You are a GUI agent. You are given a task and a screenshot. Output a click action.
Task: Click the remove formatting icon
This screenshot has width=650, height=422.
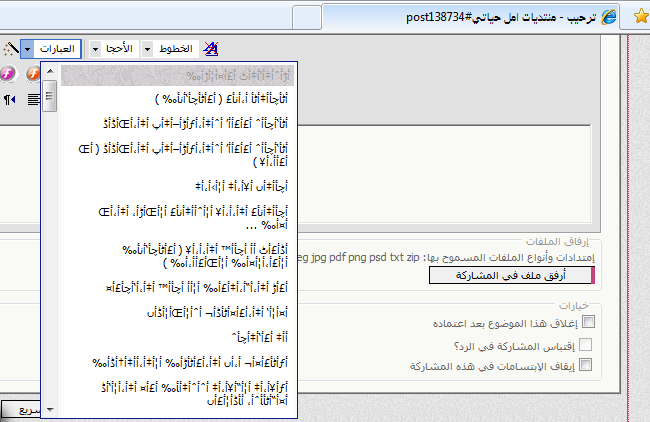[x=211, y=48]
